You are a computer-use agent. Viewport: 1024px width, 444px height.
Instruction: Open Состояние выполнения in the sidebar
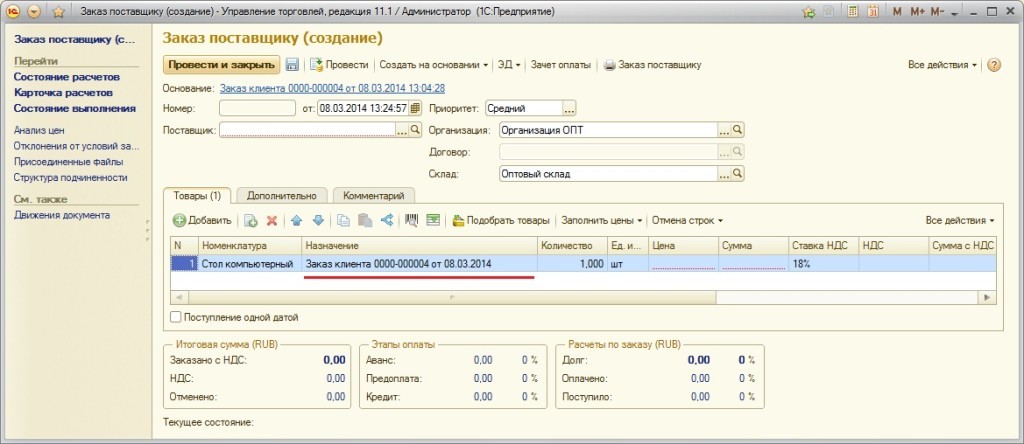tap(75, 108)
